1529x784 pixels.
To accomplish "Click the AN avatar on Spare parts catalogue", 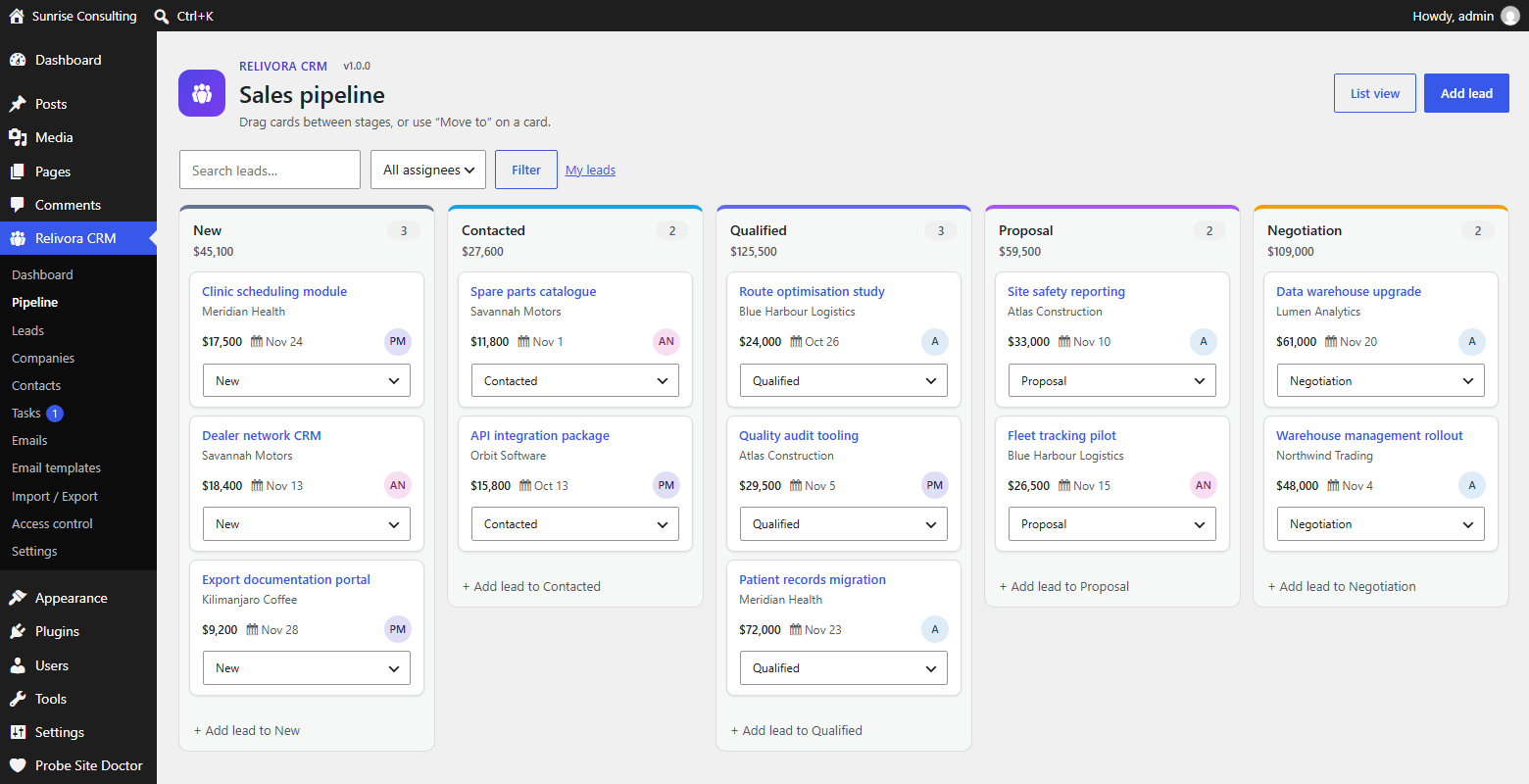I will coord(666,342).
